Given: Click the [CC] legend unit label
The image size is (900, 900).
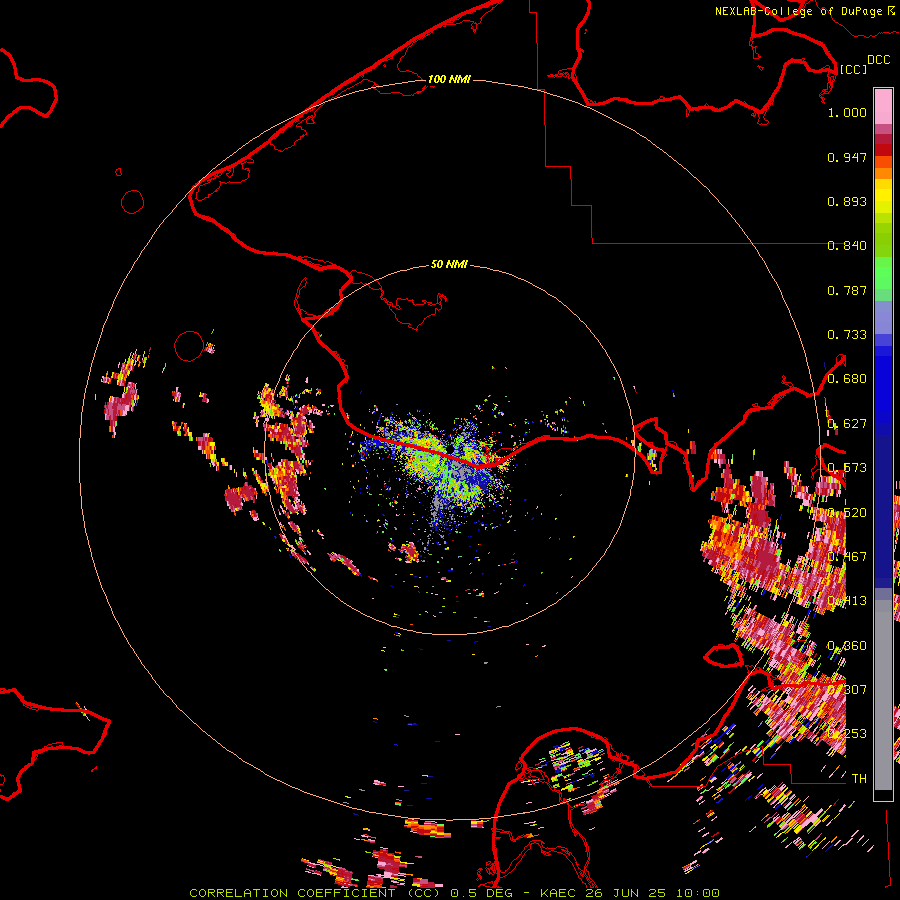Looking at the screenshot, I should 853,69.
